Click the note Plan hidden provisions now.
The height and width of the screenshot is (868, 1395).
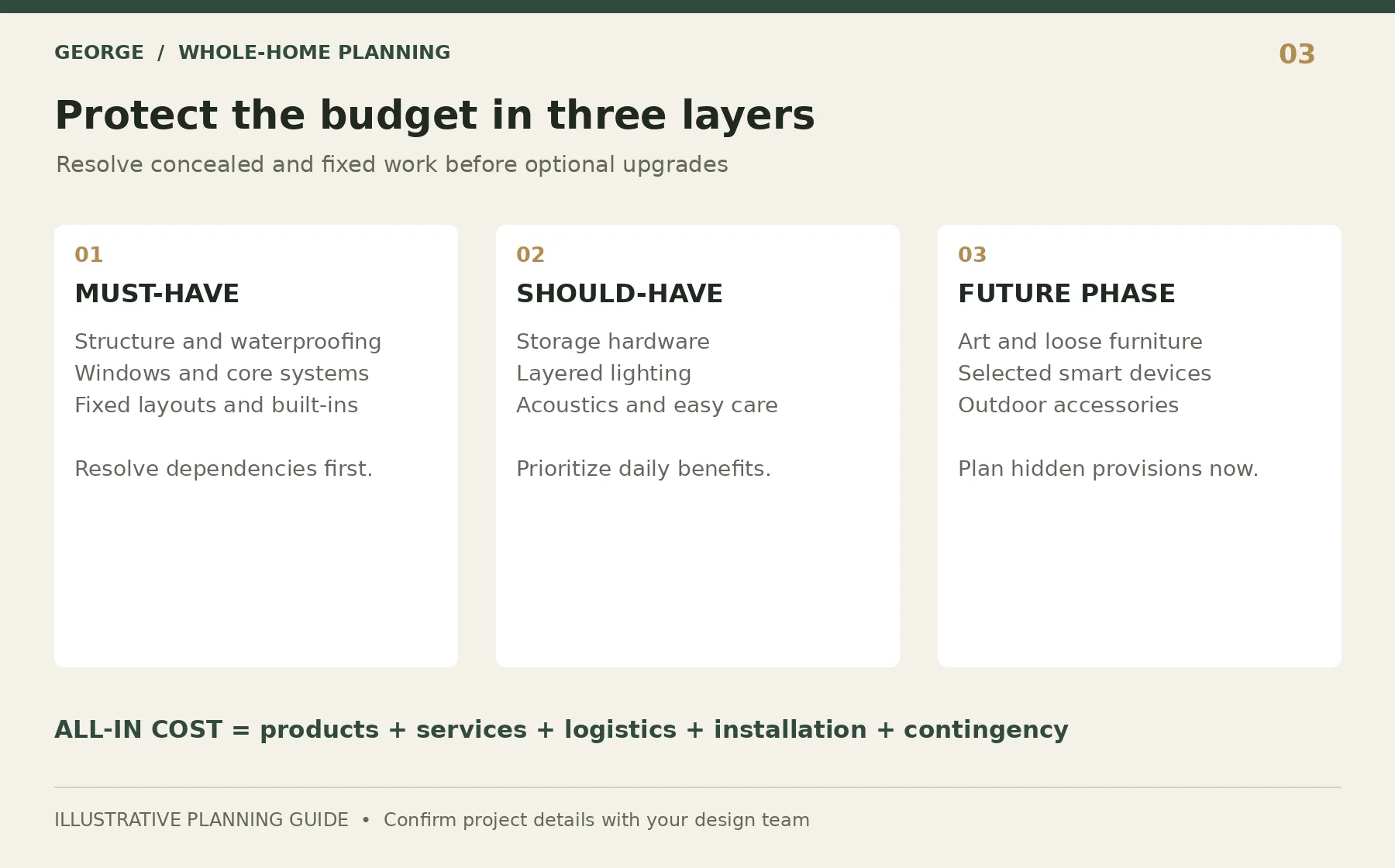tap(1108, 469)
